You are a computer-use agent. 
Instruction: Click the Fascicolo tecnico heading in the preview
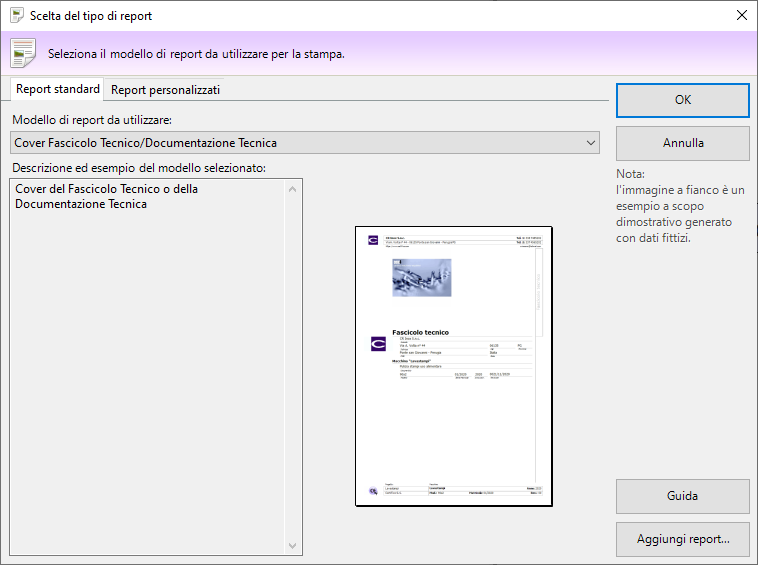click(421, 332)
